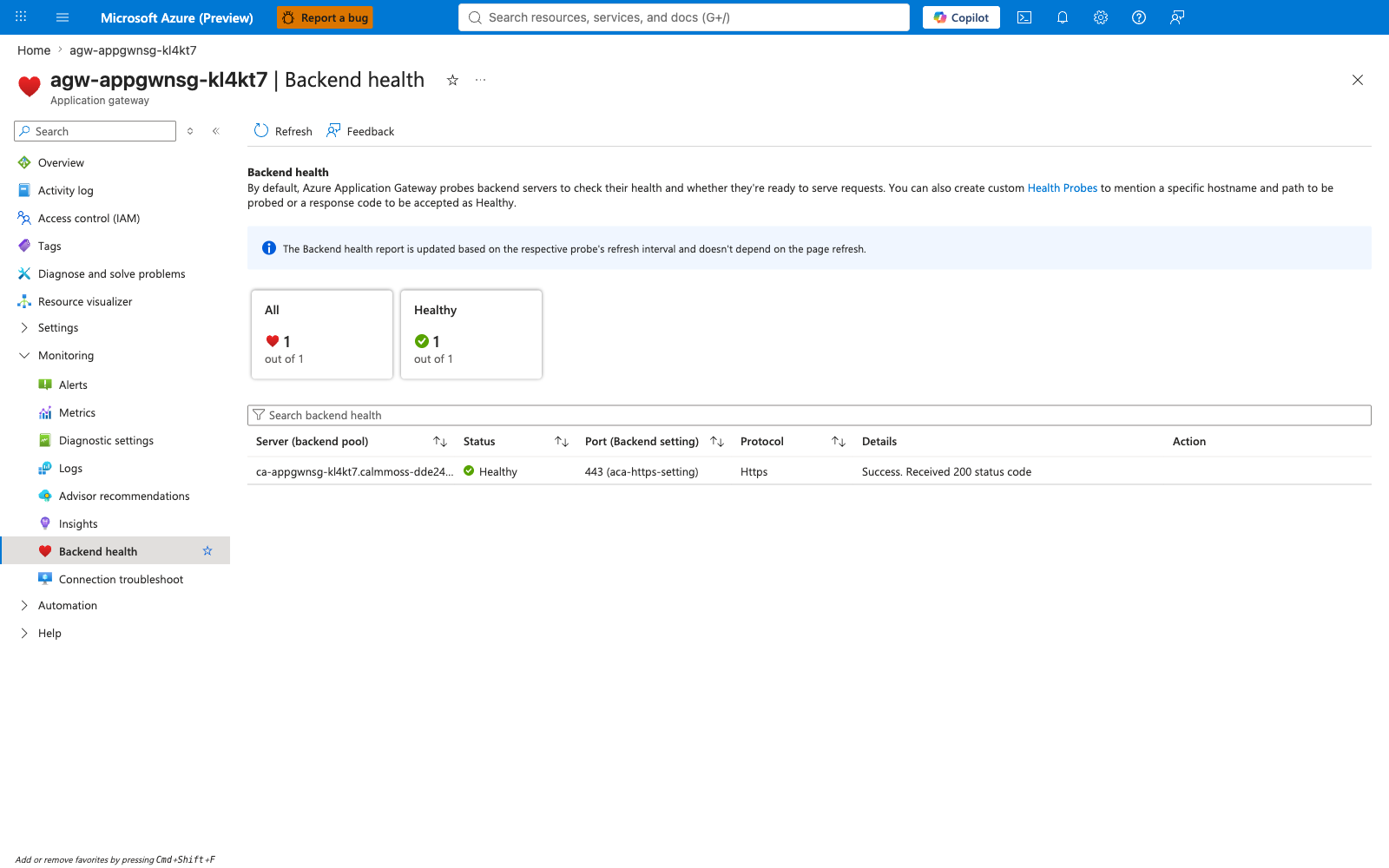Image resolution: width=1389 pixels, height=868 pixels.
Task: Click the global search resources field
Action: (684, 17)
